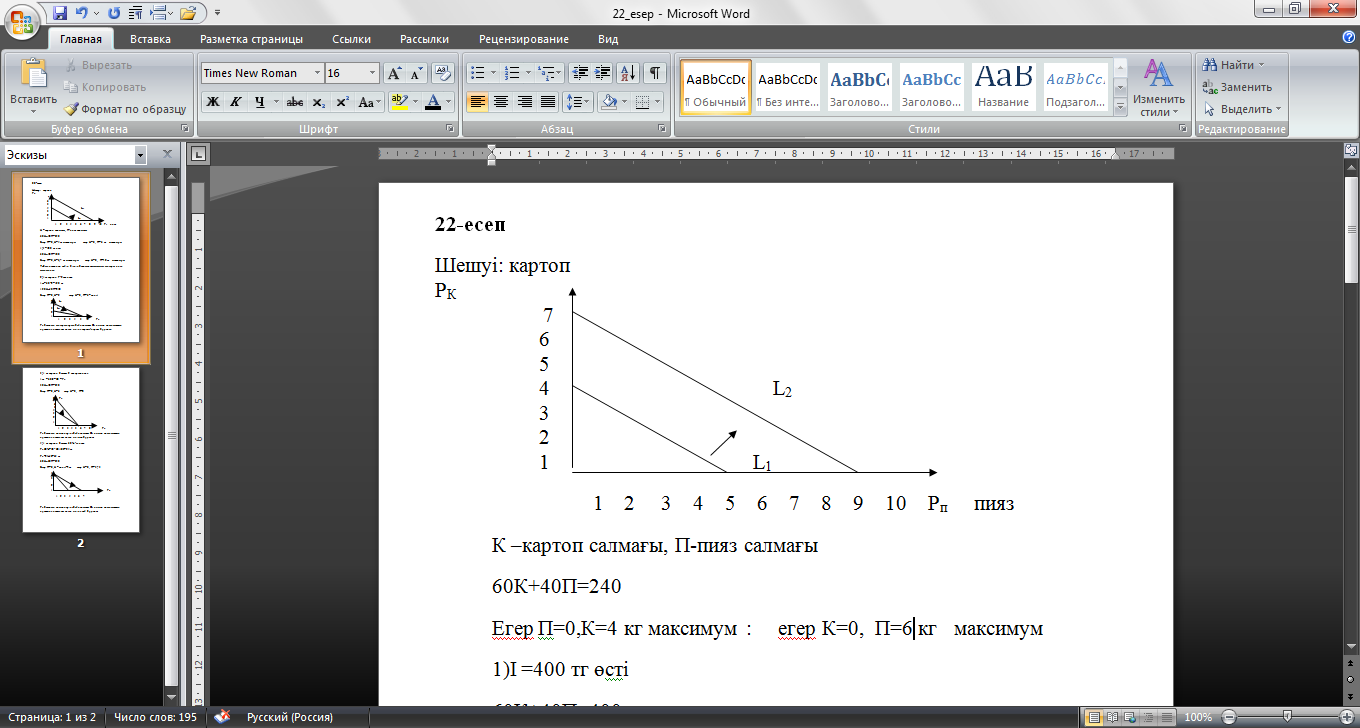Open the font name dropdown

pyautogui.click(x=318, y=73)
